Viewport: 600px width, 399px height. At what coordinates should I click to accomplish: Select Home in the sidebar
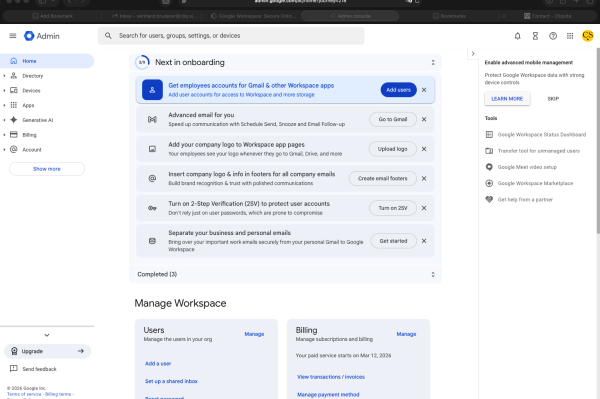point(47,61)
